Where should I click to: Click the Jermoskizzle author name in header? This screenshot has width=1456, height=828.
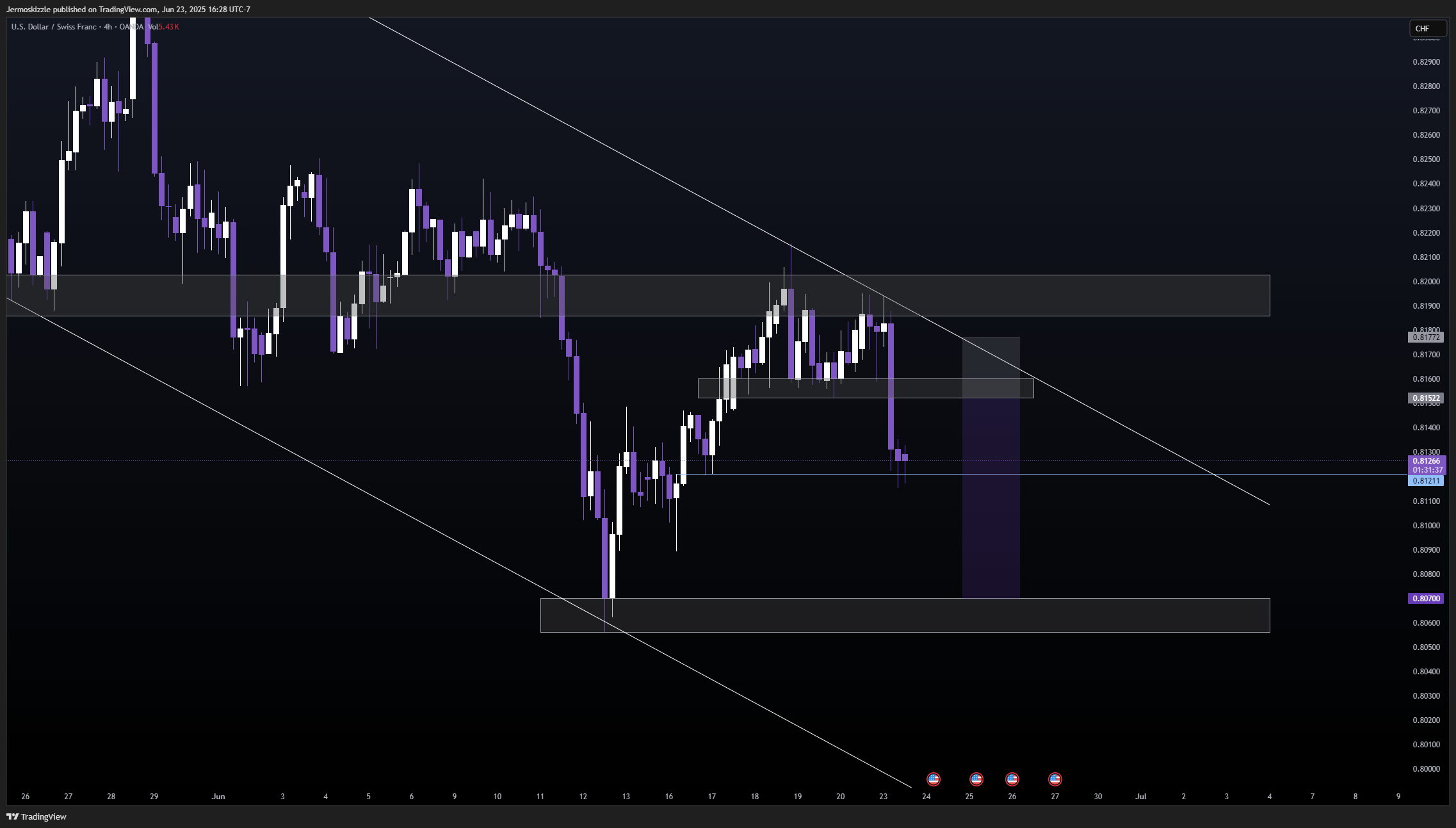click(28, 10)
